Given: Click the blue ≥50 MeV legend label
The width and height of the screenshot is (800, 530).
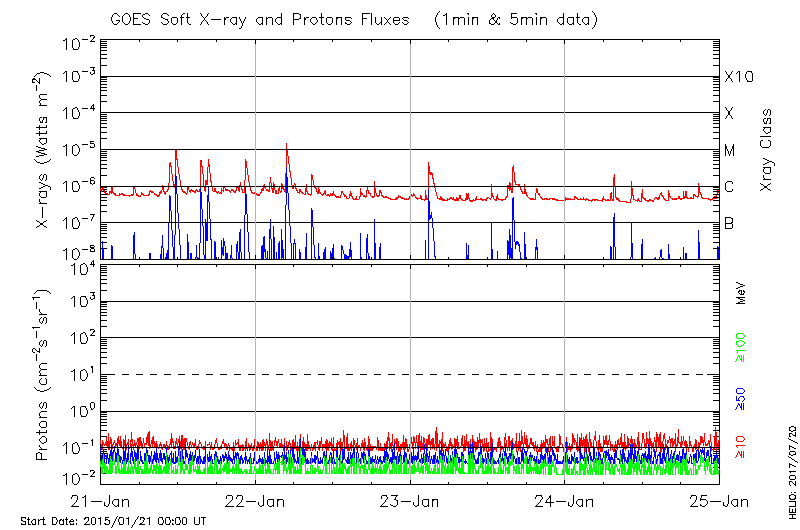Looking at the screenshot, I should (742, 398).
